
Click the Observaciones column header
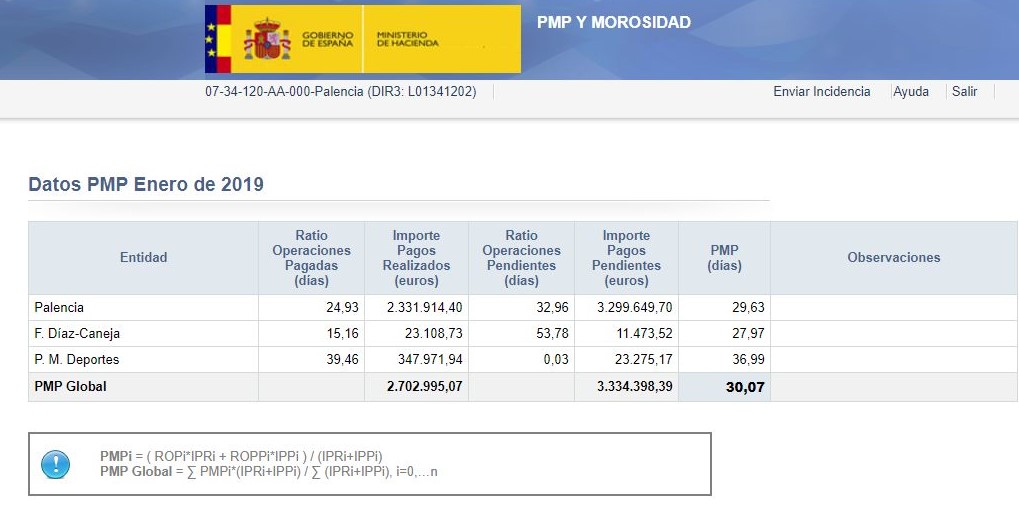893,257
